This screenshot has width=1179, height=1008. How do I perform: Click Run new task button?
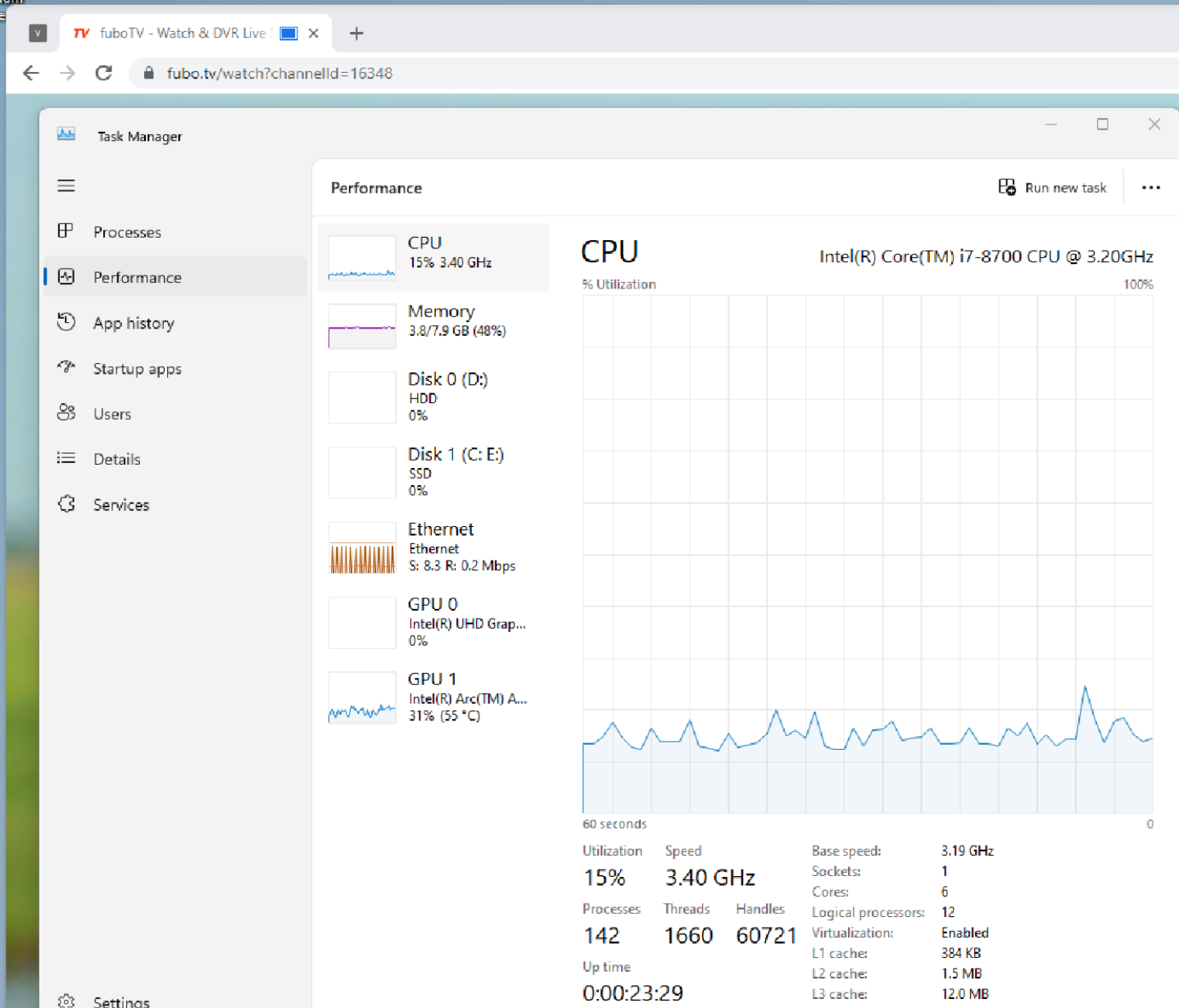click(1052, 188)
